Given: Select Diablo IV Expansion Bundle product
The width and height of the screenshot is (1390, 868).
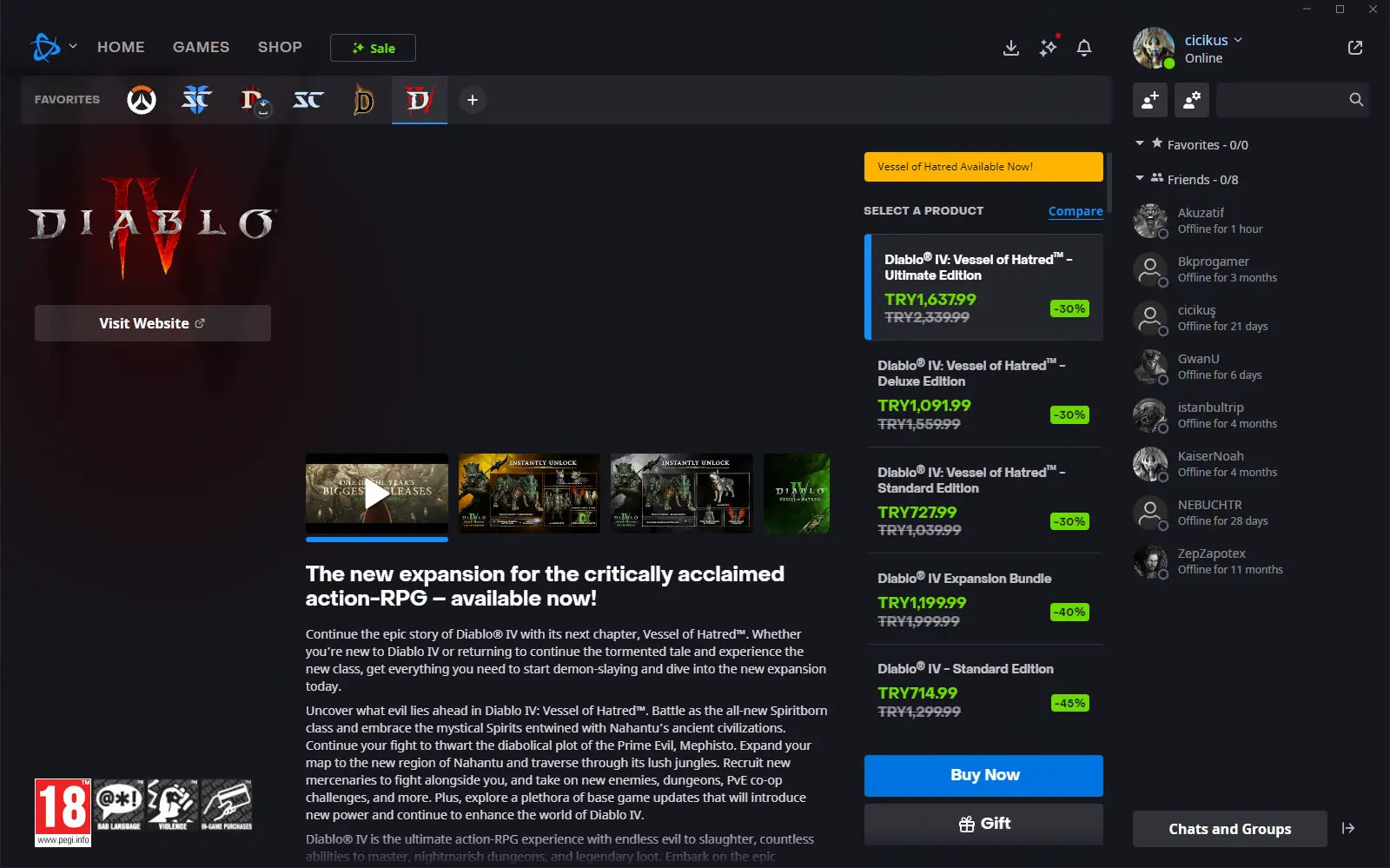Looking at the screenshot, I should (x=983, y=599).
